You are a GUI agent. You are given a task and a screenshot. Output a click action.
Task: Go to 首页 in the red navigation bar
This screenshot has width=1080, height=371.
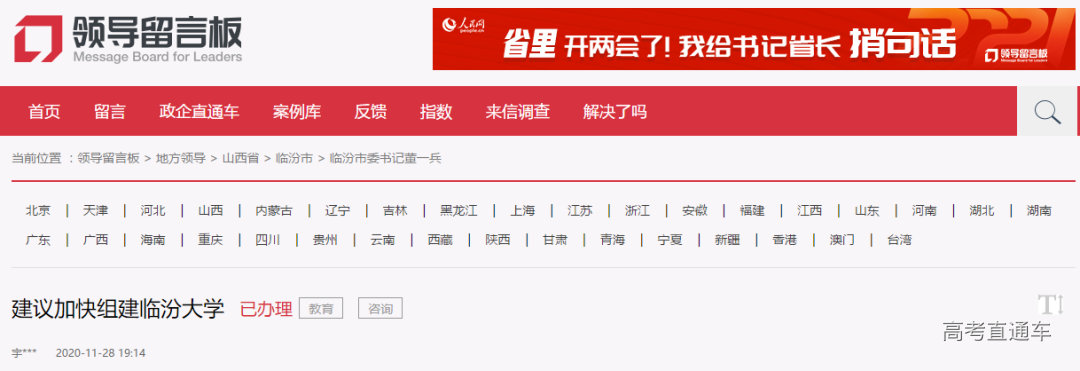[x=44, y=112]
